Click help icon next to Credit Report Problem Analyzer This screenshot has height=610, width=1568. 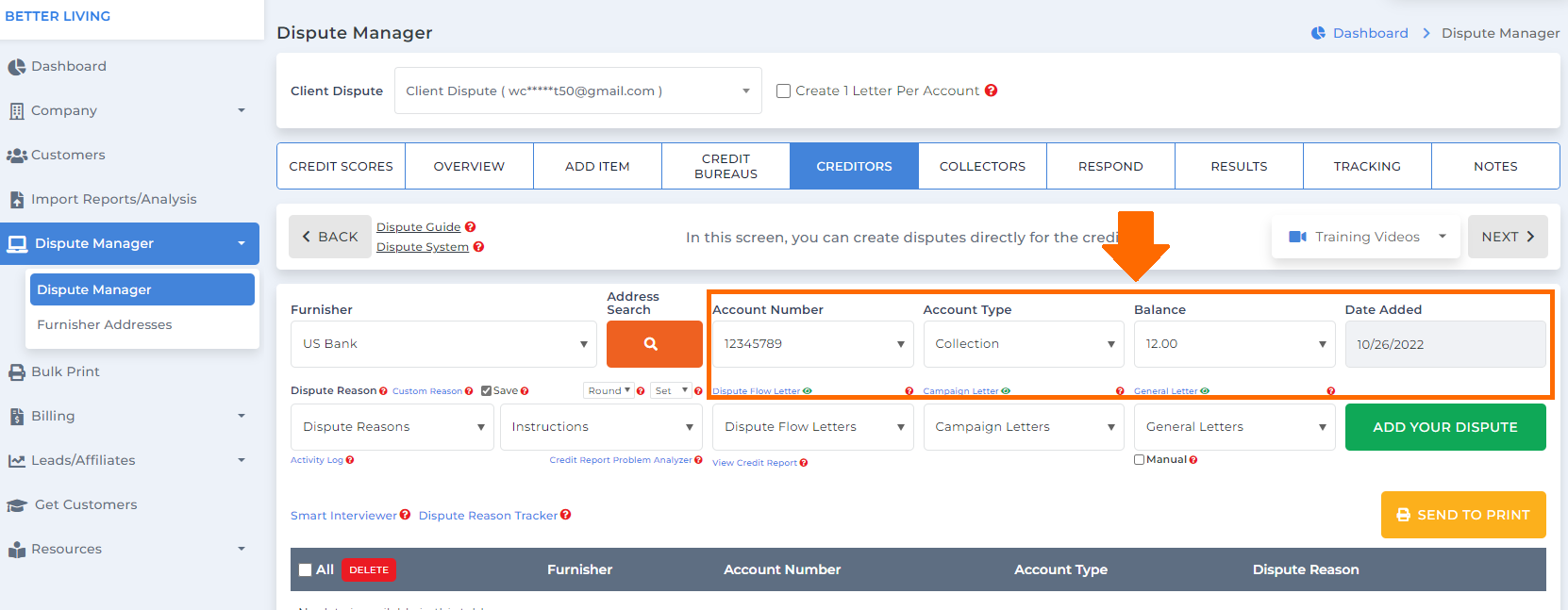click(698, 460)
